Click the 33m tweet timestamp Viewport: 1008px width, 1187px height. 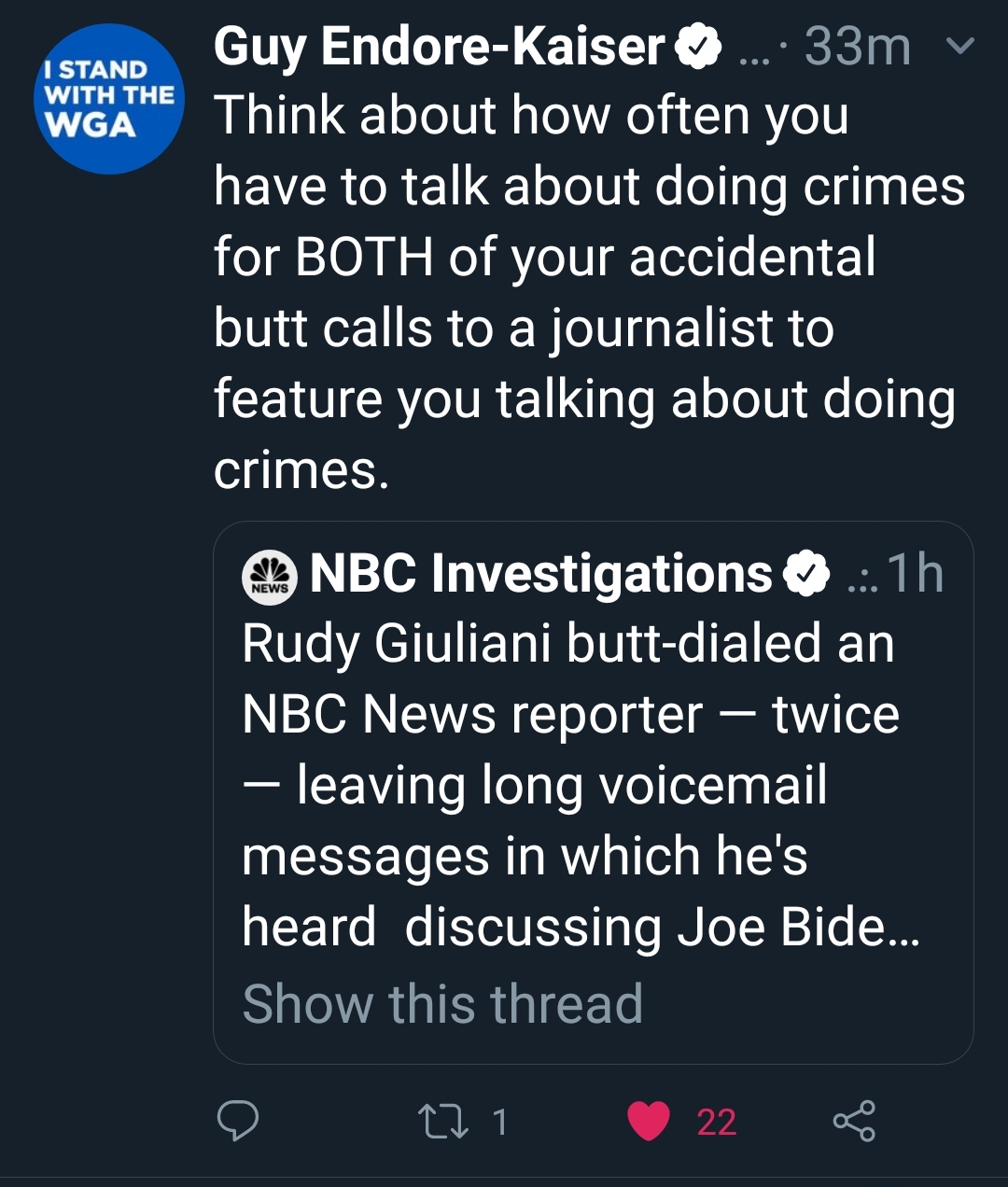pos(857,47)
